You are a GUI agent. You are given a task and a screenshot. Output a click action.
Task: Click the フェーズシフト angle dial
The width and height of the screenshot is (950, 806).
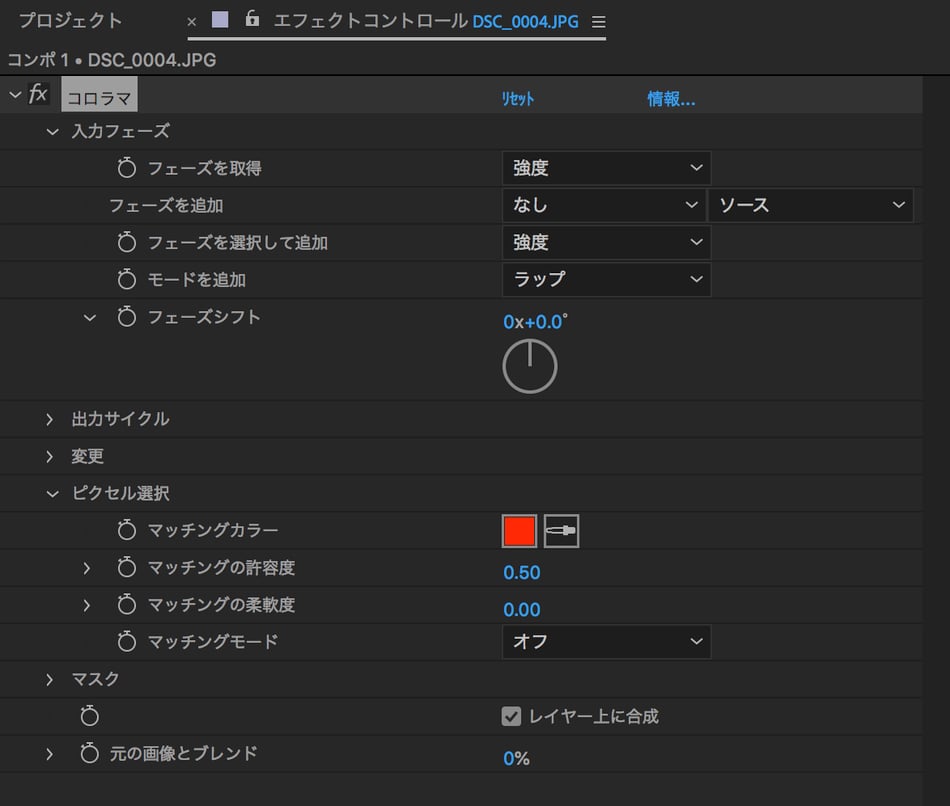(x=529, y=367)
